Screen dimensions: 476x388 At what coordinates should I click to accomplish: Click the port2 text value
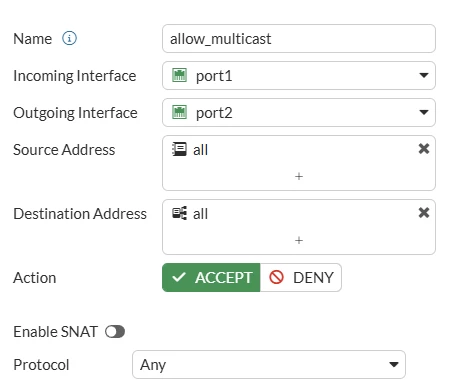(214, 113)
